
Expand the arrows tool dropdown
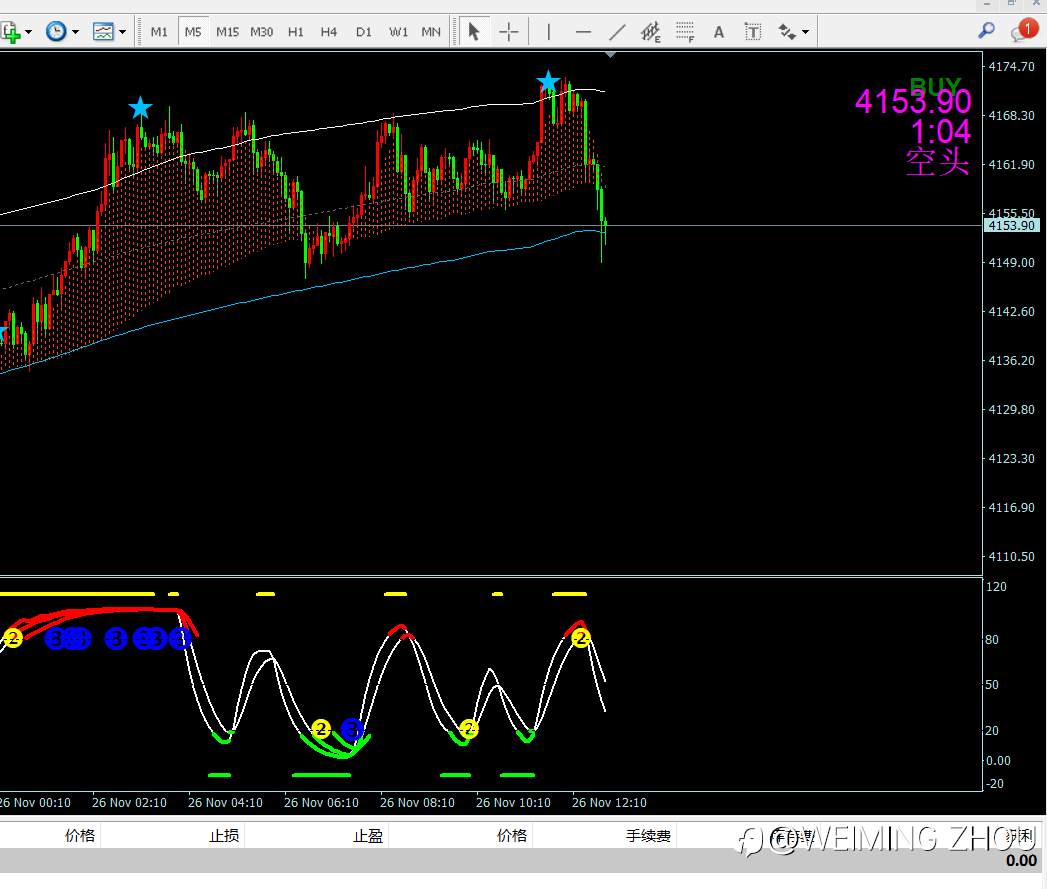click(x=805, y=32)
